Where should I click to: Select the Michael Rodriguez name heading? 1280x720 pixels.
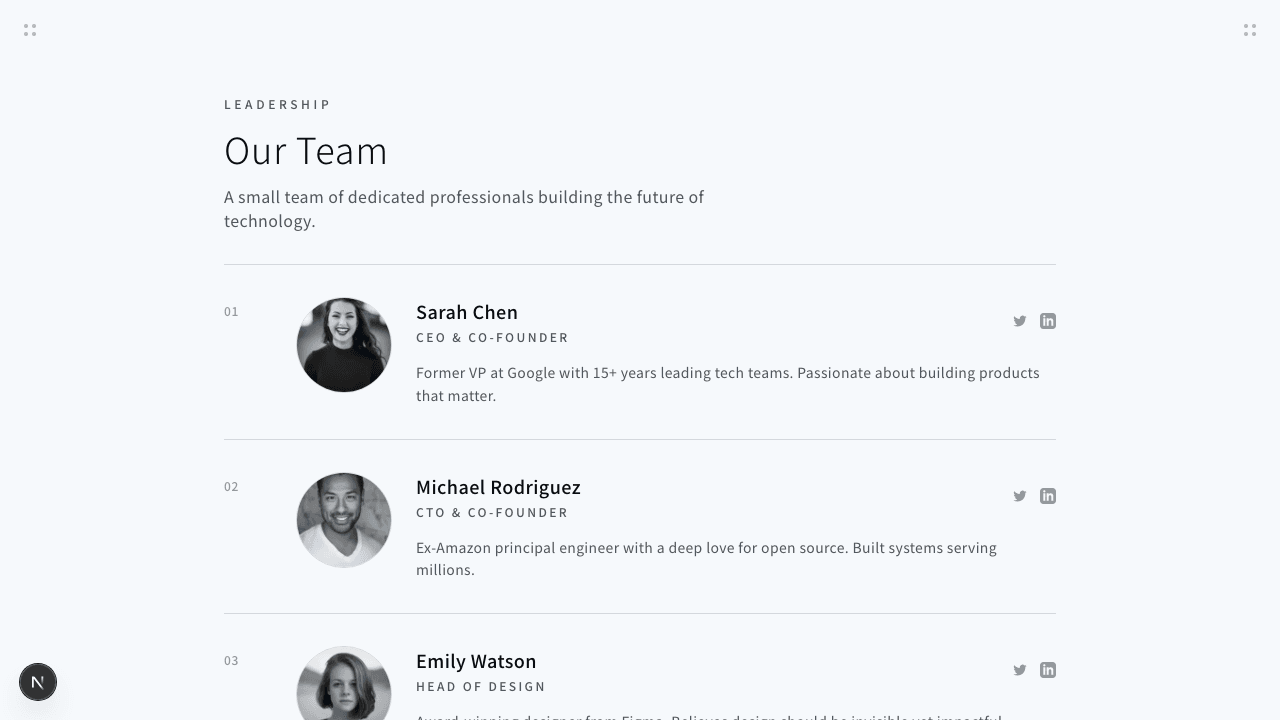(498, 487)
